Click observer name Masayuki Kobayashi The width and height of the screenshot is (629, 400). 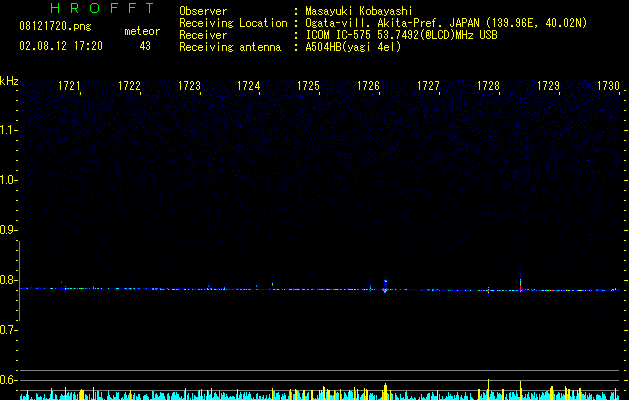click(359, 11)
